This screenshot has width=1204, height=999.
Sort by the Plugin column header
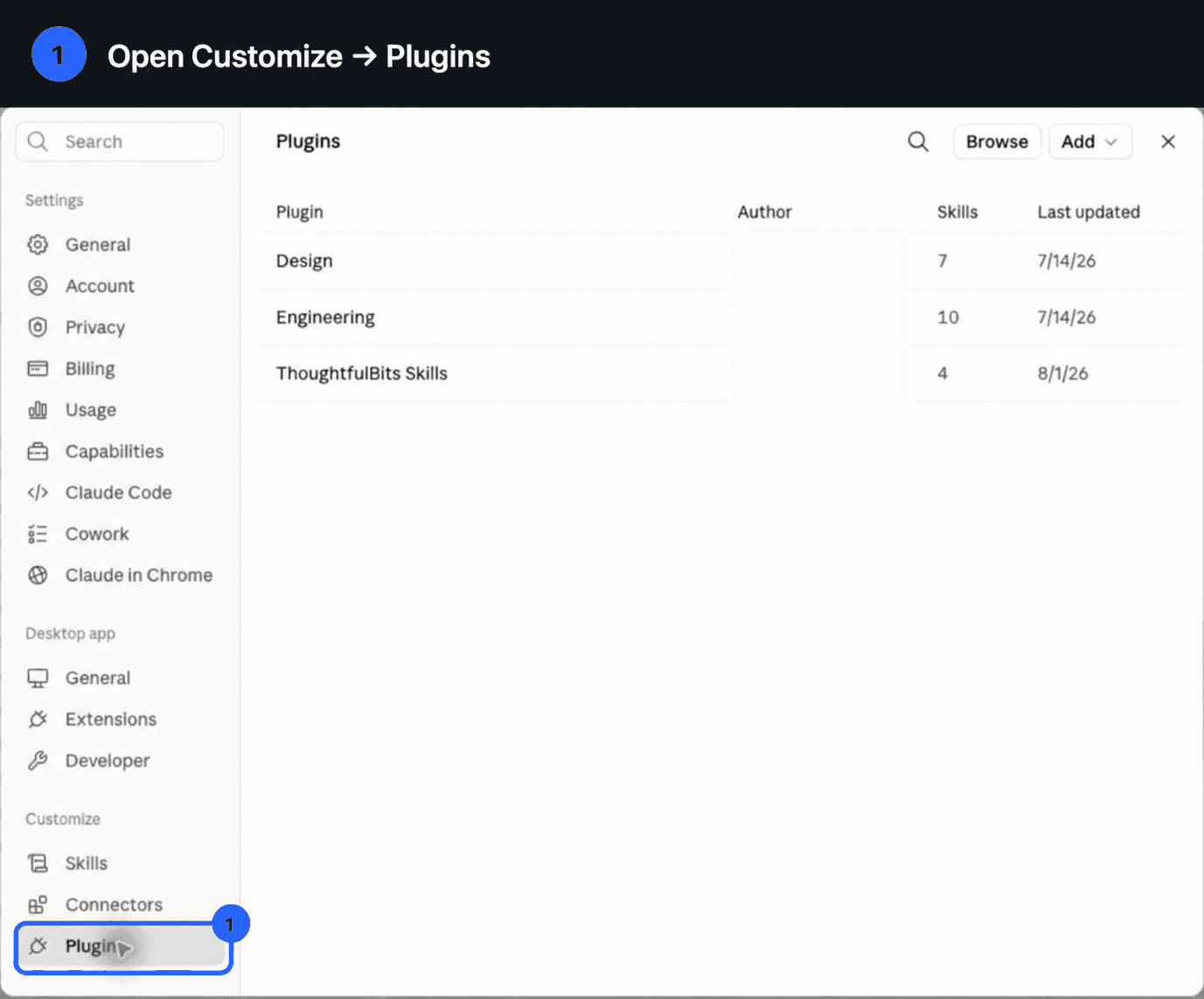(x=300, y=212)
